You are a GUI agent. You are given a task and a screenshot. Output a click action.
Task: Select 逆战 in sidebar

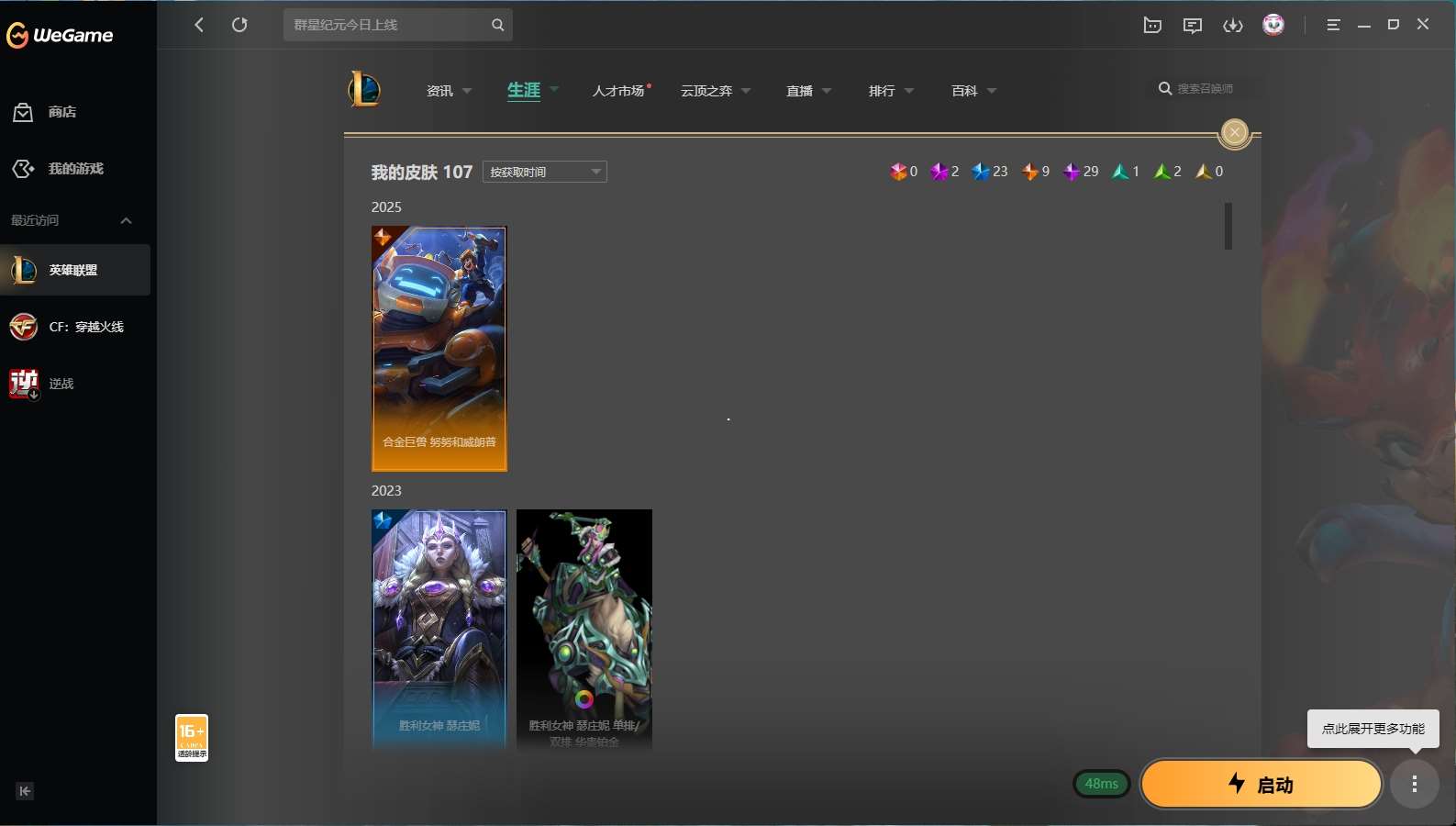click(x=75, y=384)
